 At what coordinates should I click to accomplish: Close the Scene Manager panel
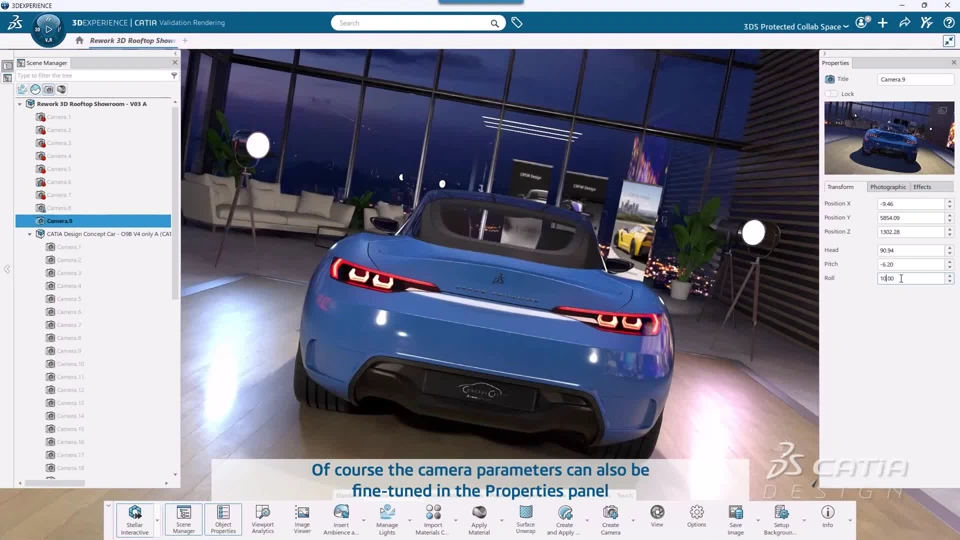tap(175, 62)
